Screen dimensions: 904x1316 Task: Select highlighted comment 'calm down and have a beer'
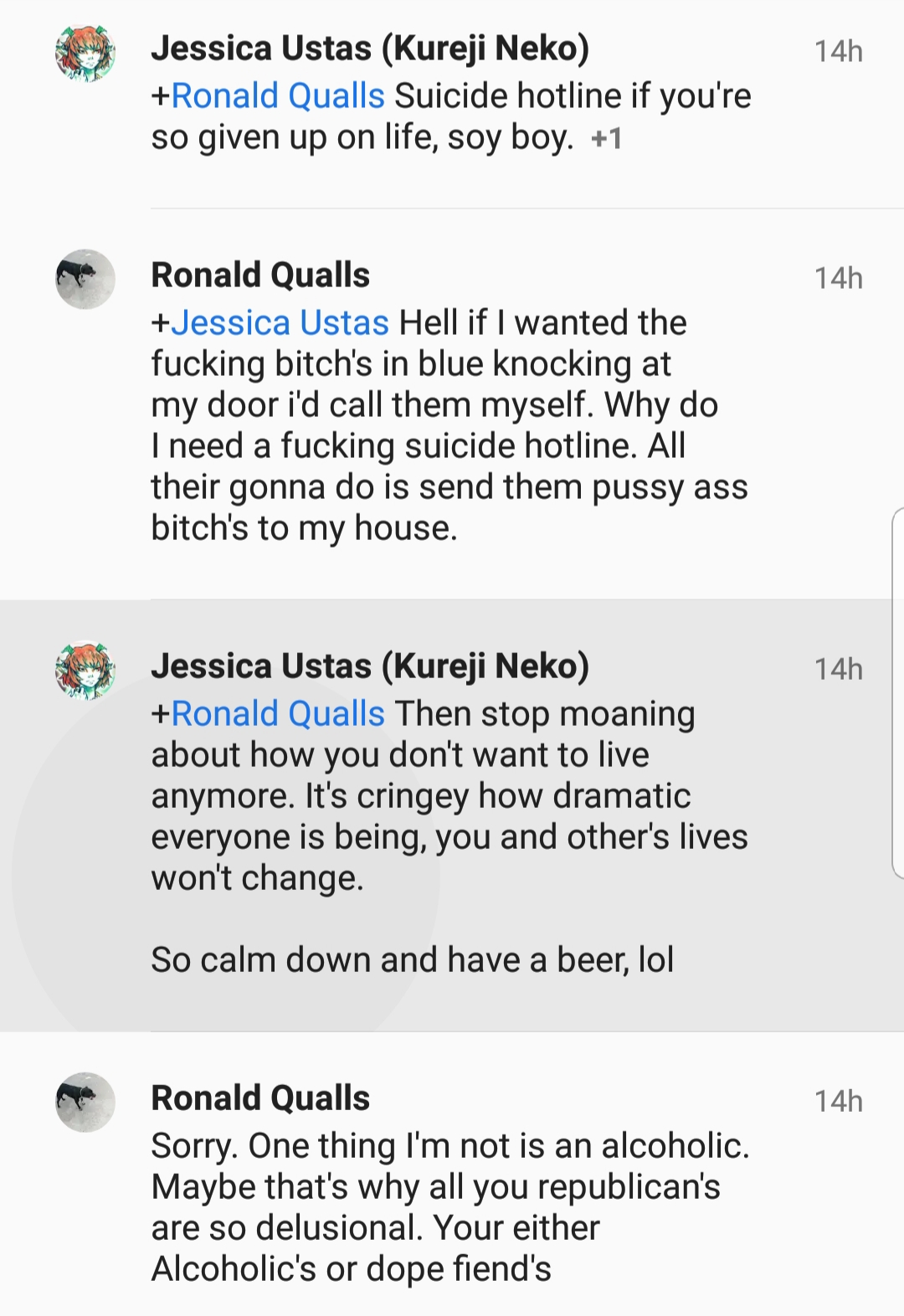click(x=452, y=815)
